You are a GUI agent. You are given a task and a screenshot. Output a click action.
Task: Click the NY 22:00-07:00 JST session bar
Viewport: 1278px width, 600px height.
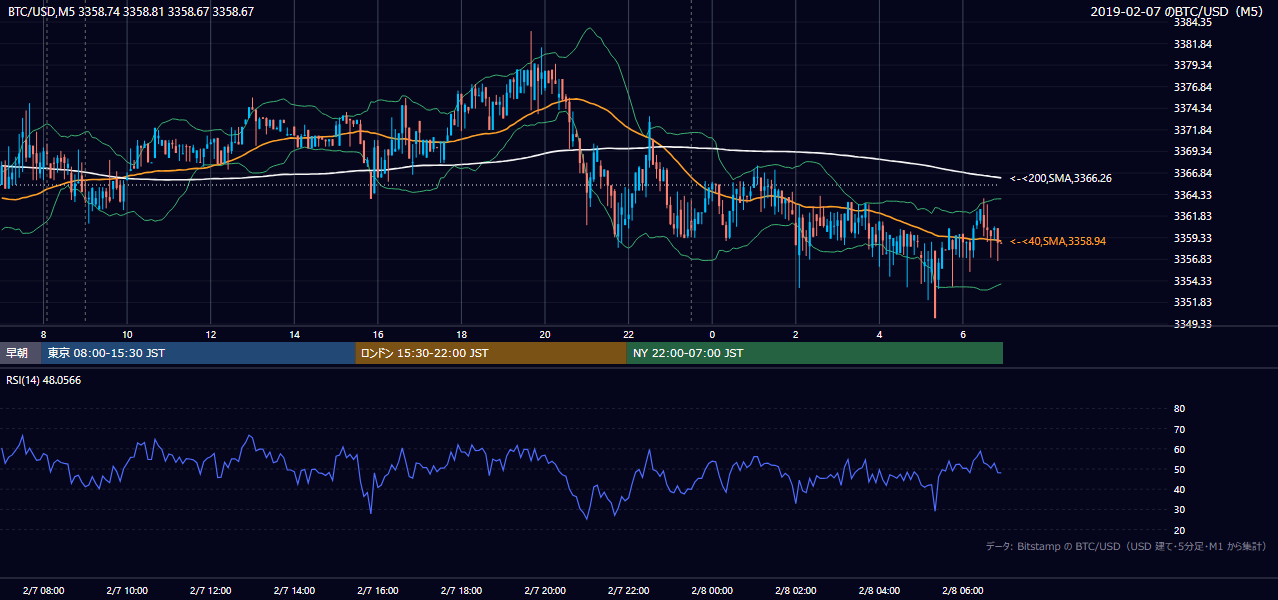(815, 353)
